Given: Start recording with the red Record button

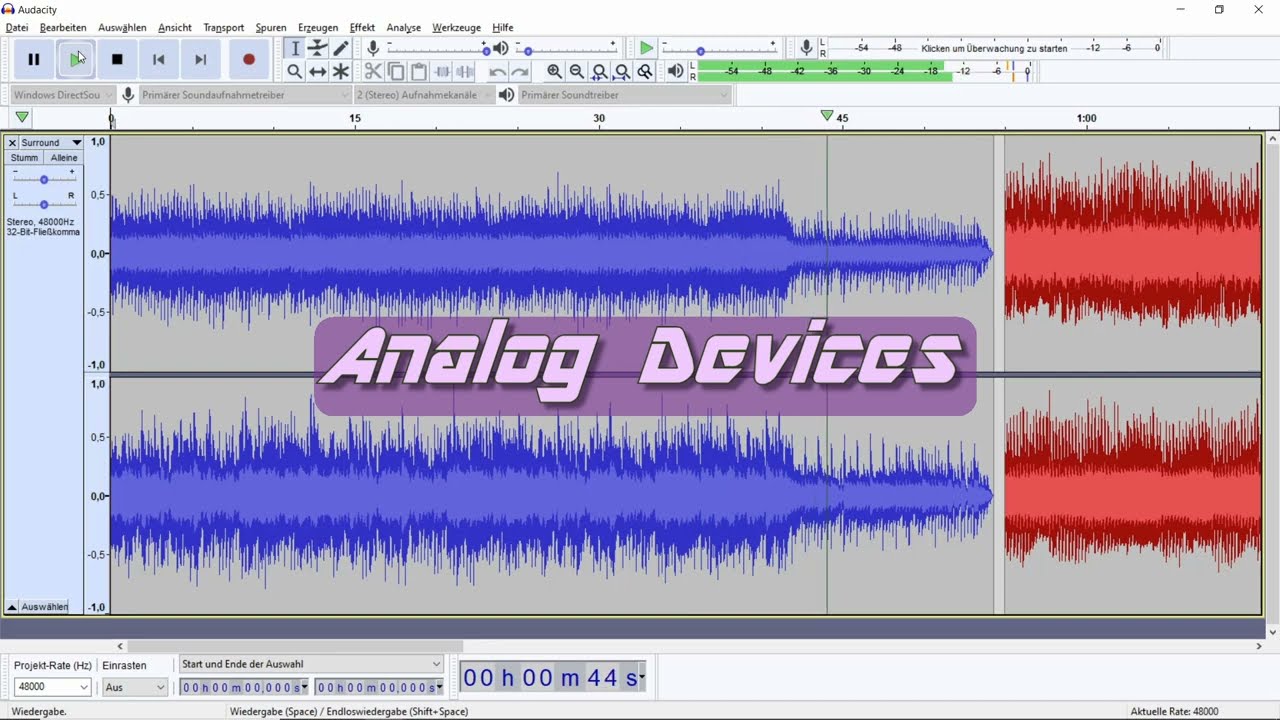Looking at the screenshot, I should (x=249, y=59).
